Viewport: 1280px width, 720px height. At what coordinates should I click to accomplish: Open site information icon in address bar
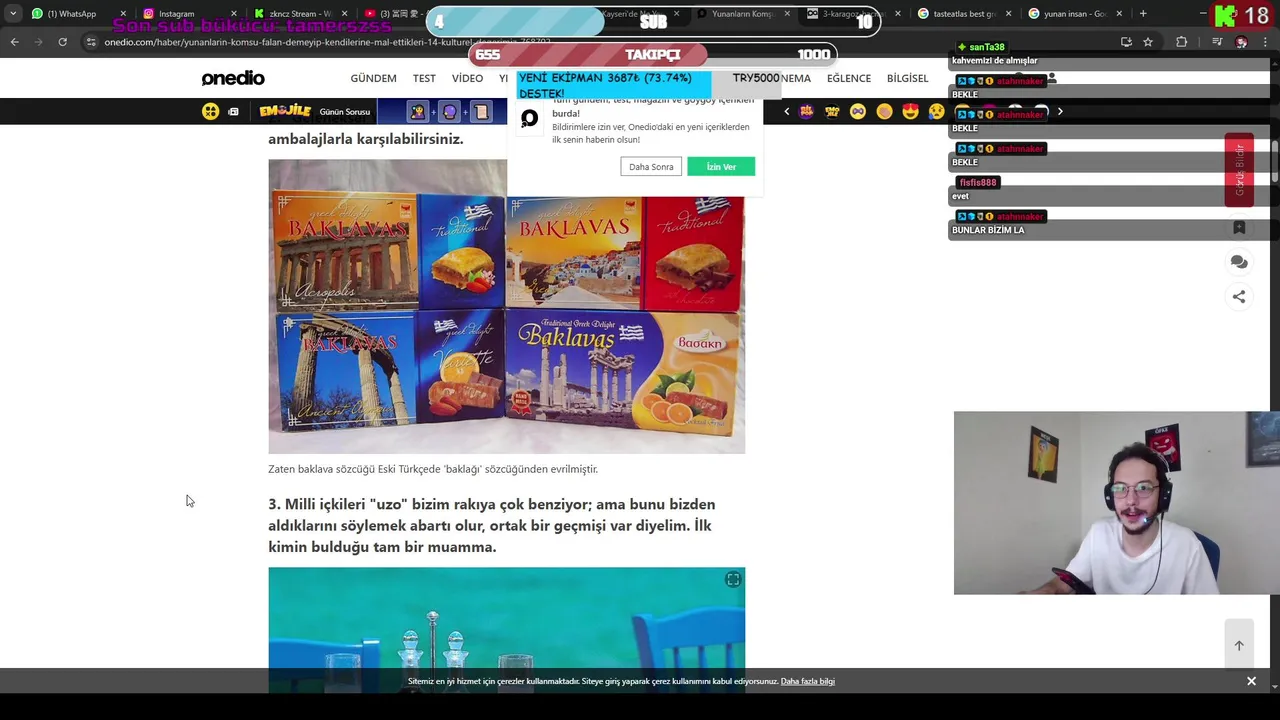point(91,42)
